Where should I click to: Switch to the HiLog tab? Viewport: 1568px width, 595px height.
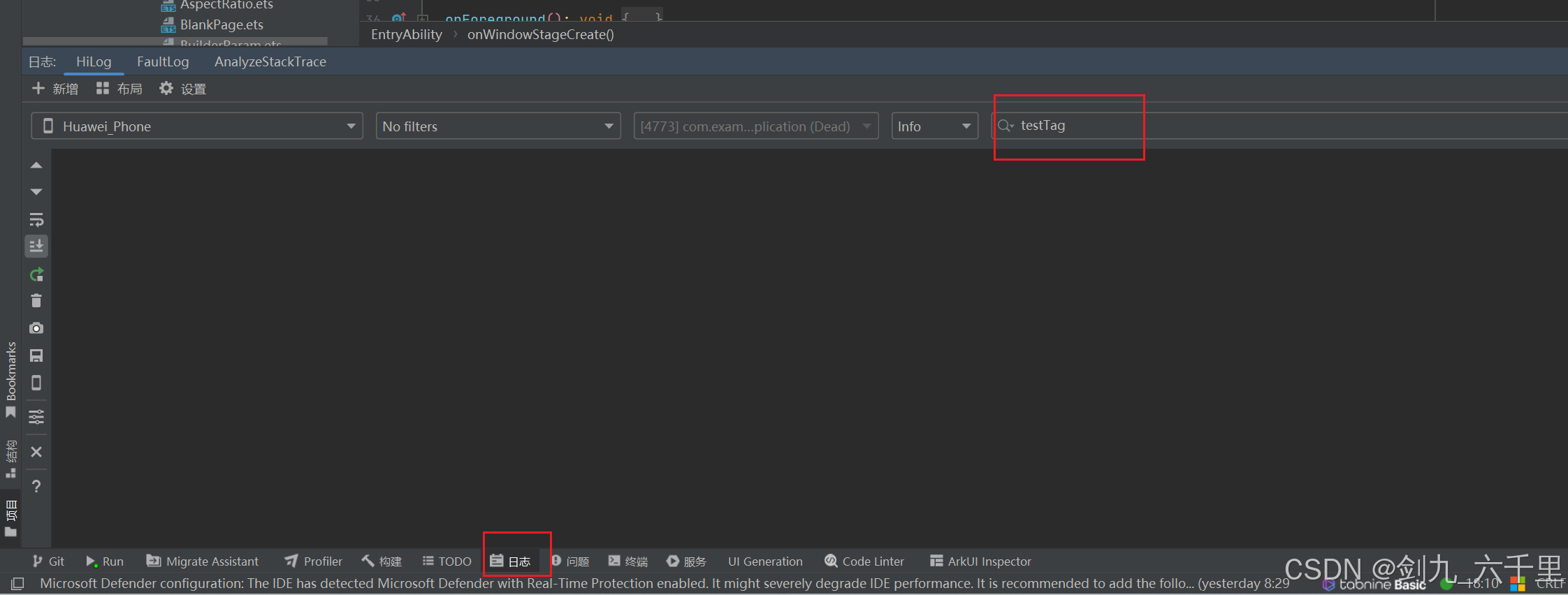pyautogui.click(x=94, y=61)
